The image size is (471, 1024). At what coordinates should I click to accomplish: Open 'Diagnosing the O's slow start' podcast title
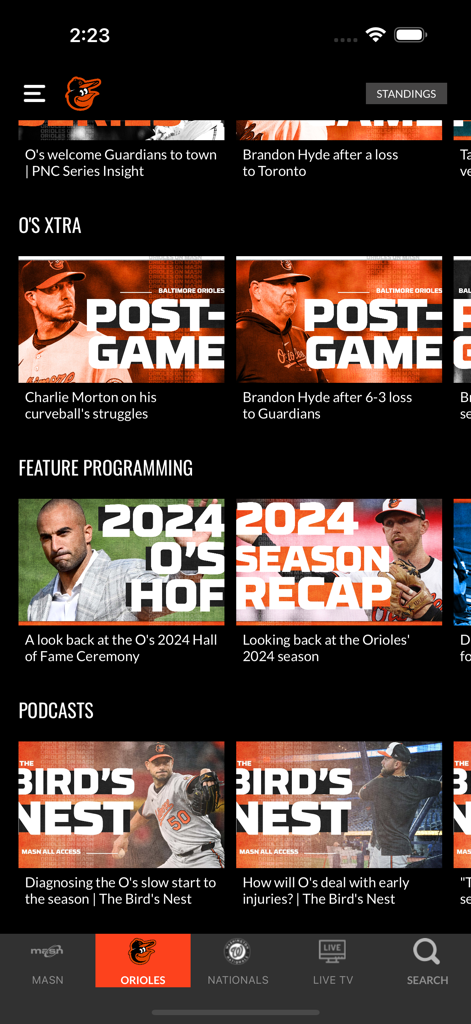point(120,891)
